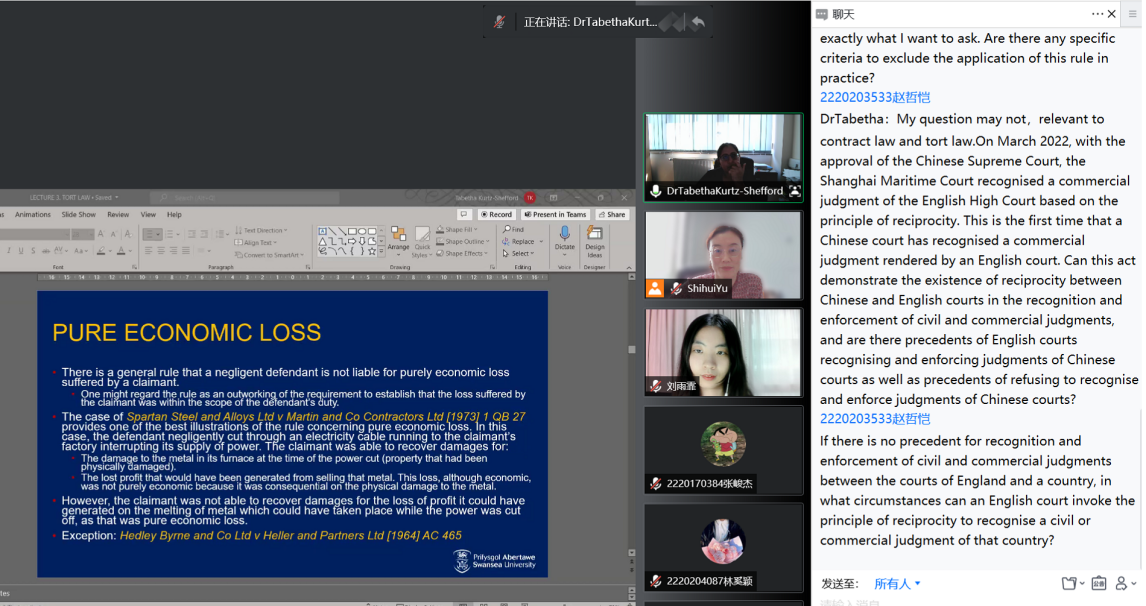Toggle underline formatting
The height and width of the screenshot is (606, 1146).
click(20, 251)
